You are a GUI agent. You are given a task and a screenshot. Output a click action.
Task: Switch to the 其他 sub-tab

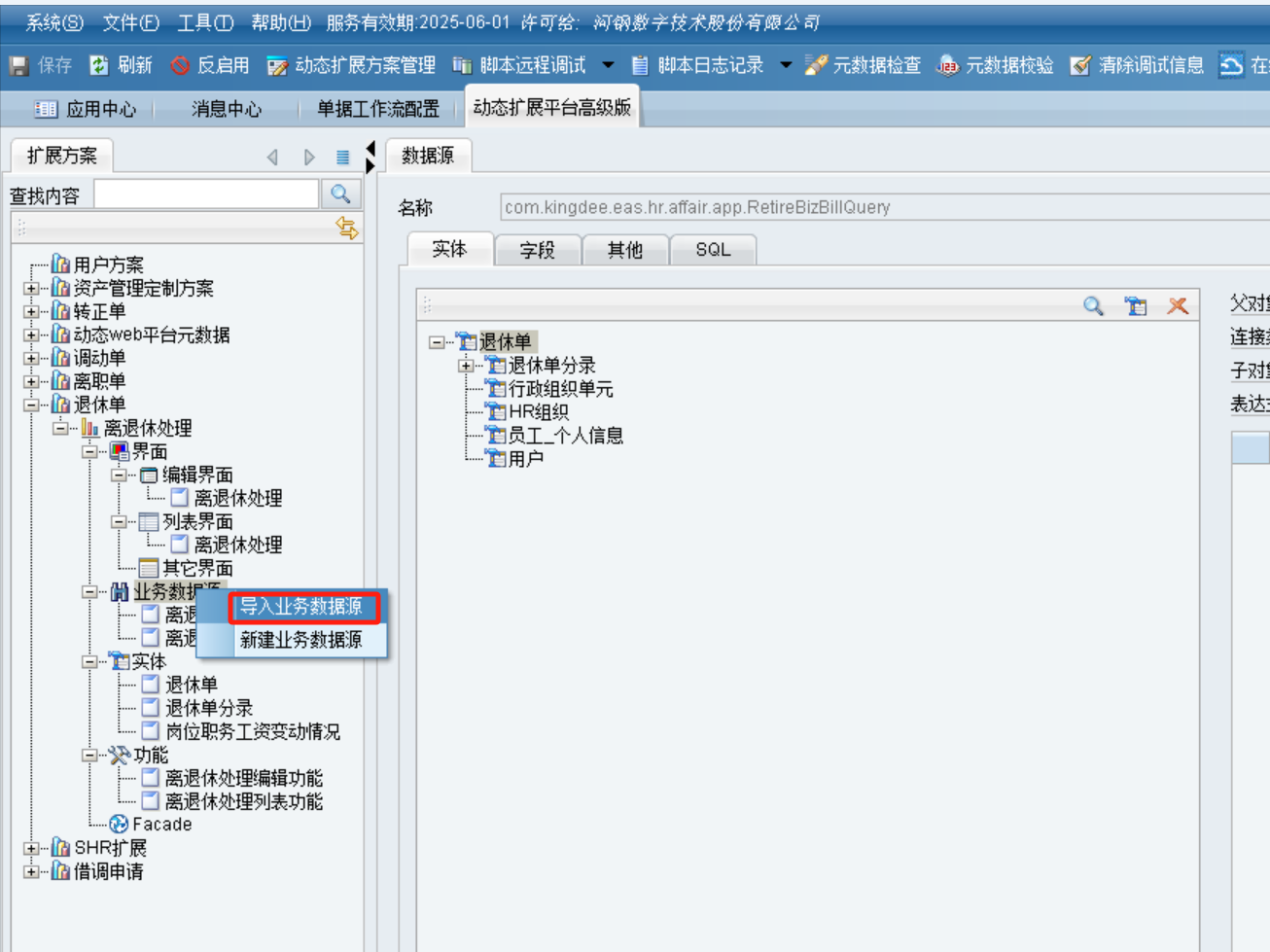tap(625, 251)
